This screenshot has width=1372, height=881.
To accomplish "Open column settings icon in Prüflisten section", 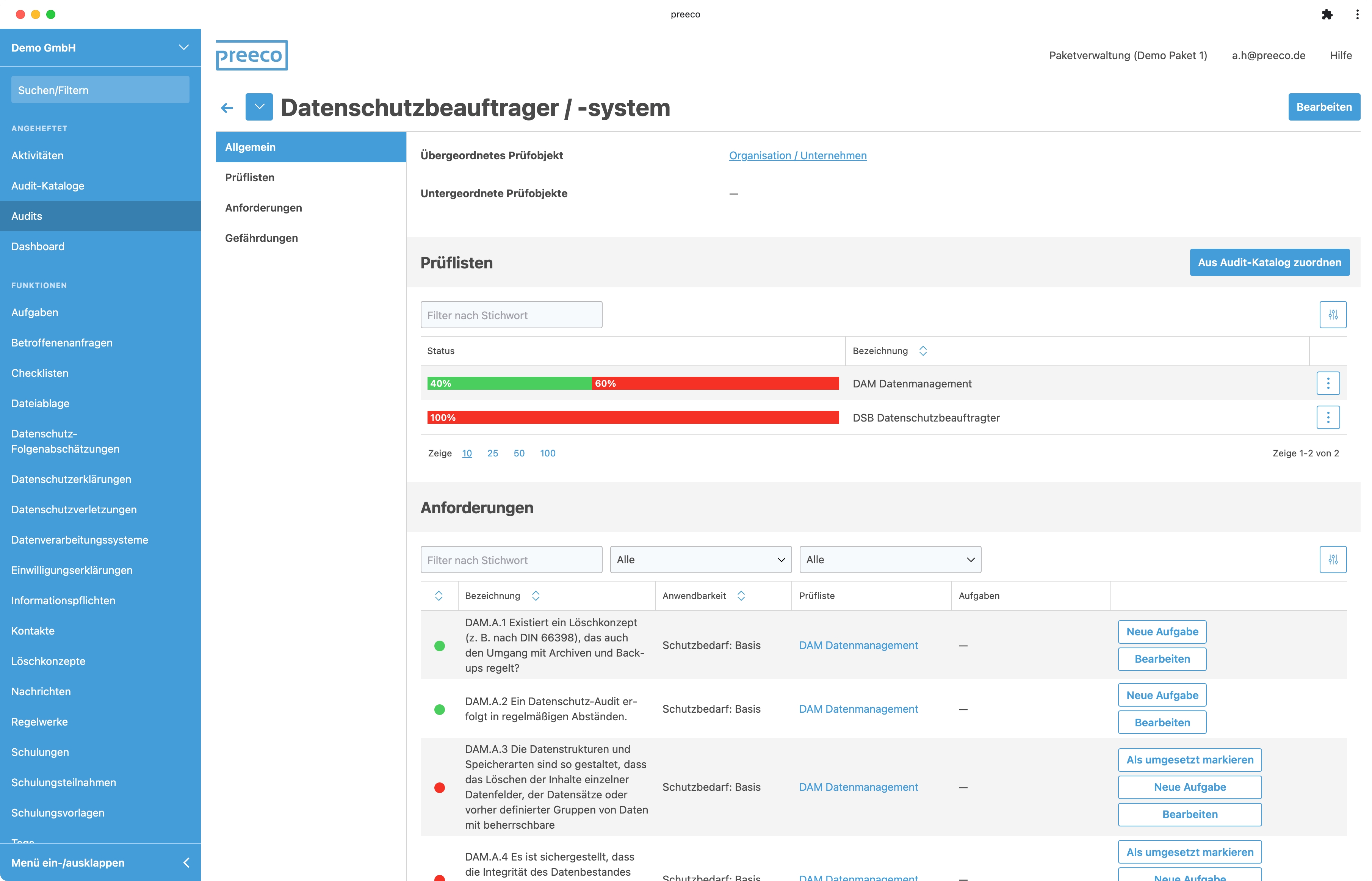I will (x=1333, y=315).
